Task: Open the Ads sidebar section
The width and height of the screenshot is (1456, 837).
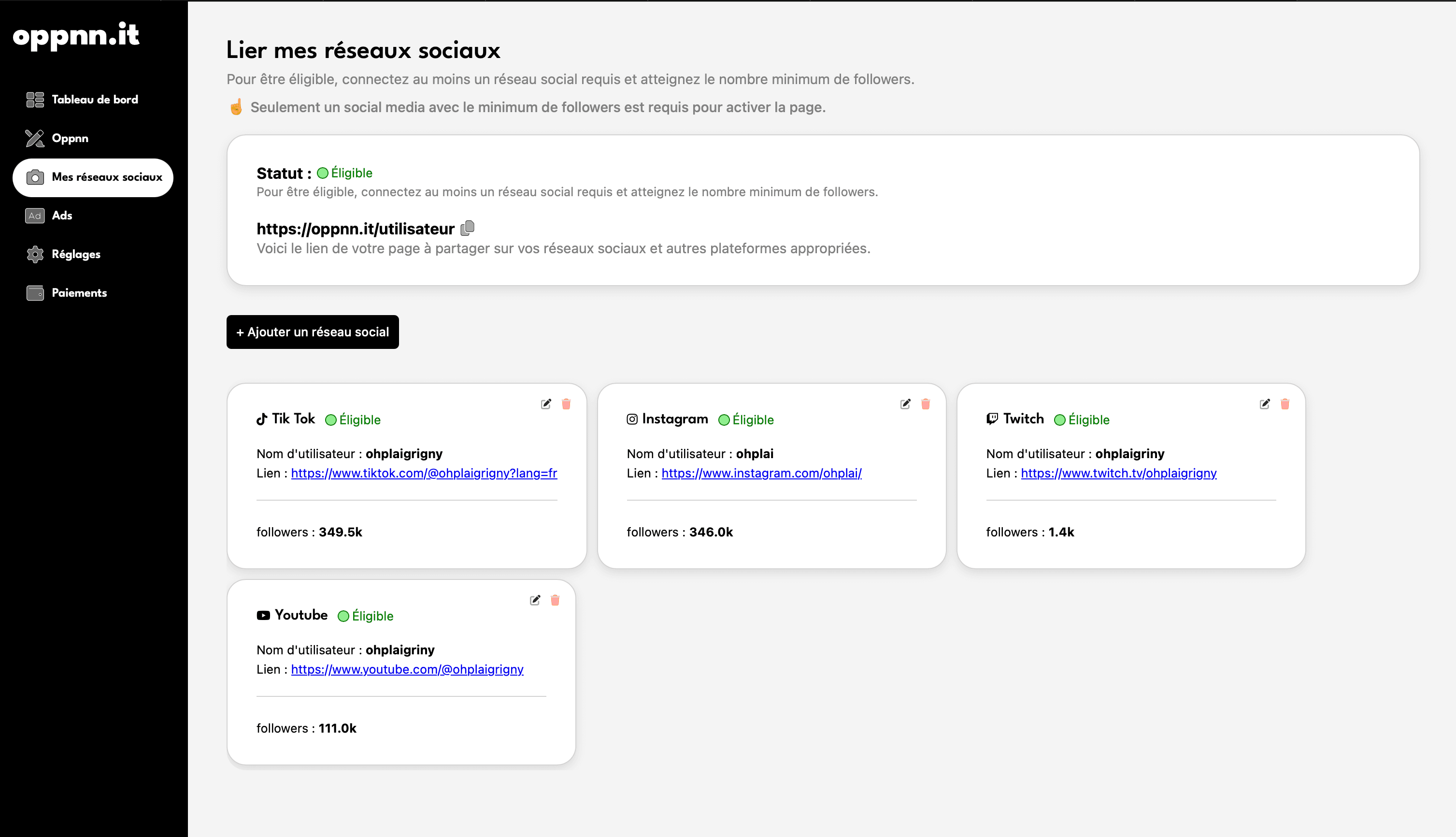Action: click(61, 216)
